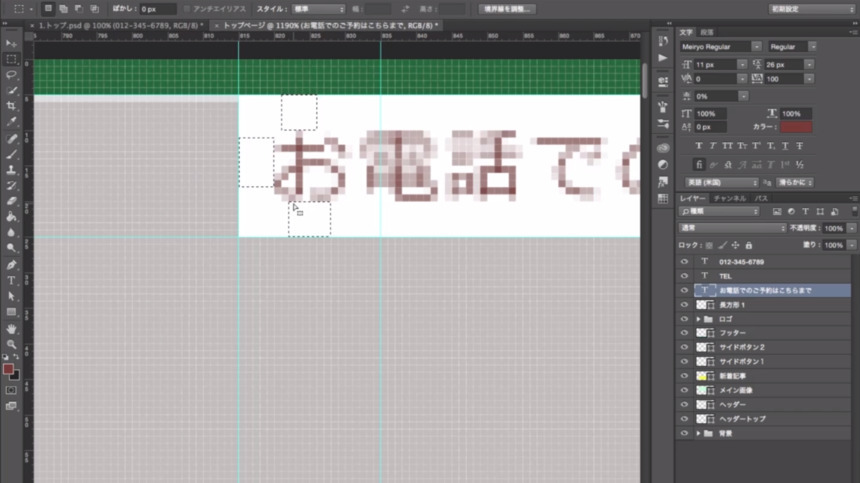Click the New Selection mode icon
This screenshot has width=860, height=483.
point(48,9)
